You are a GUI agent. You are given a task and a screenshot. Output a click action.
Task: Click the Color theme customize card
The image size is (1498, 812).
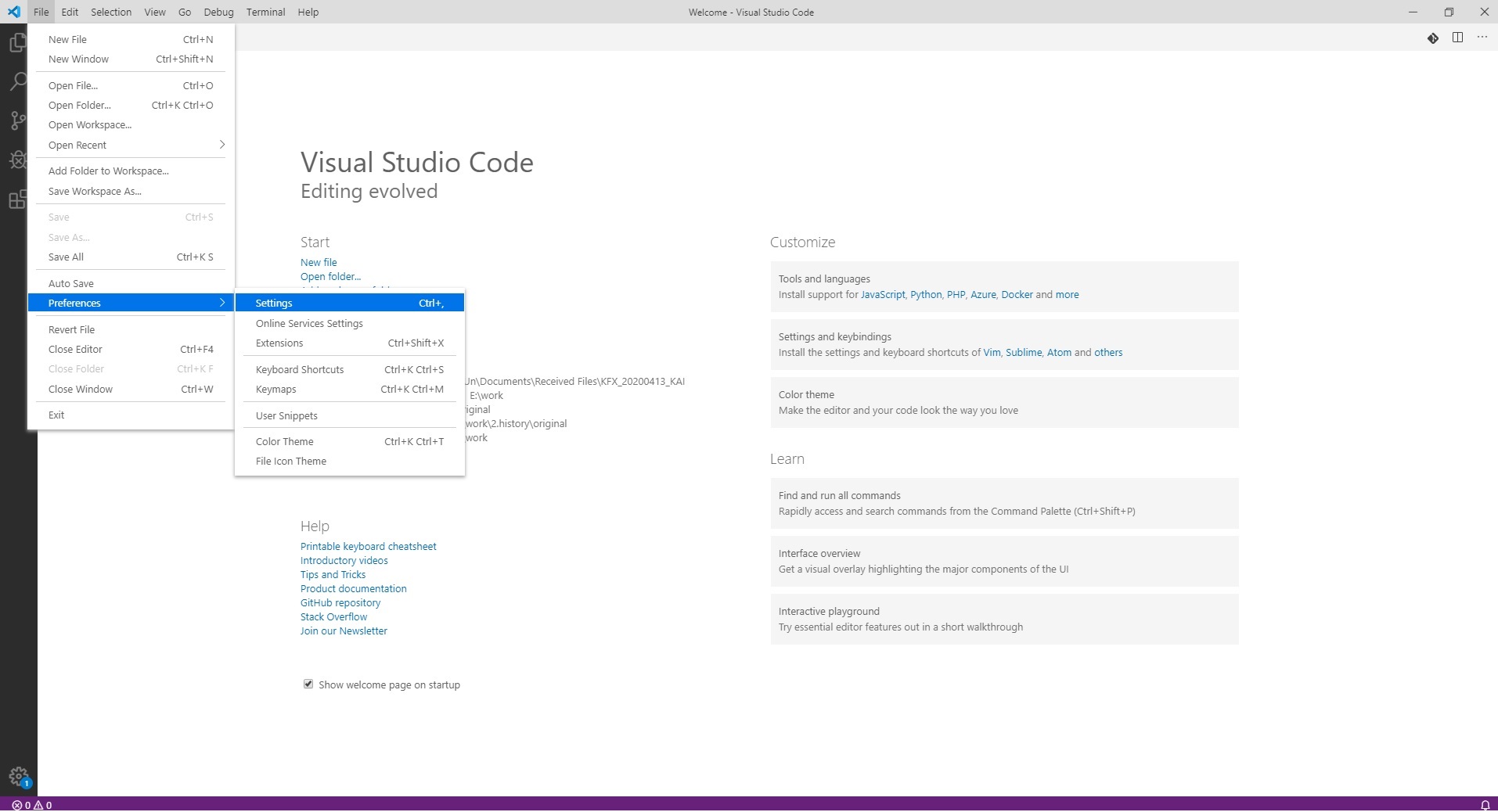[1004, 402]
